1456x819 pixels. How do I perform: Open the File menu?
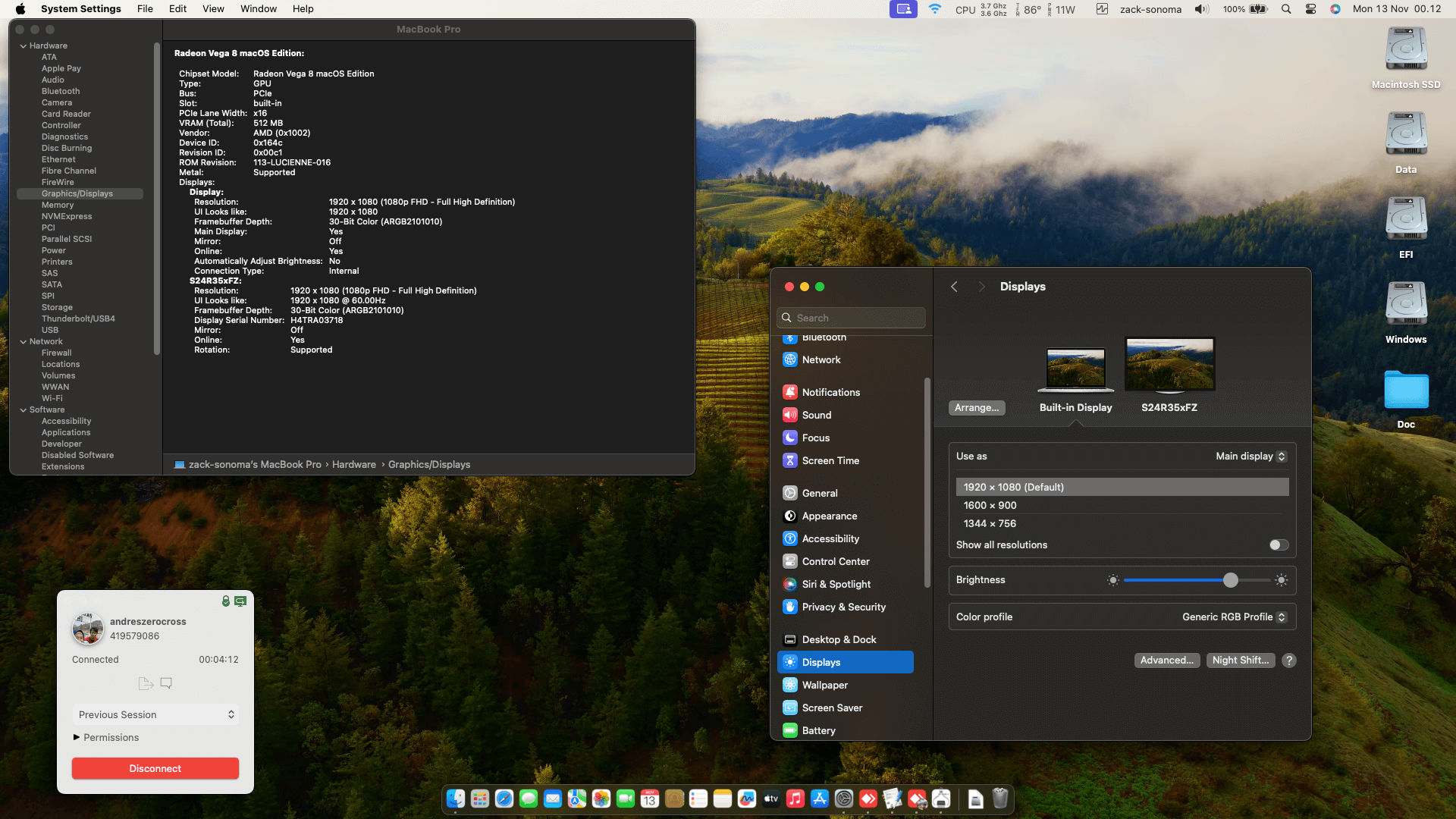(145, 9)
